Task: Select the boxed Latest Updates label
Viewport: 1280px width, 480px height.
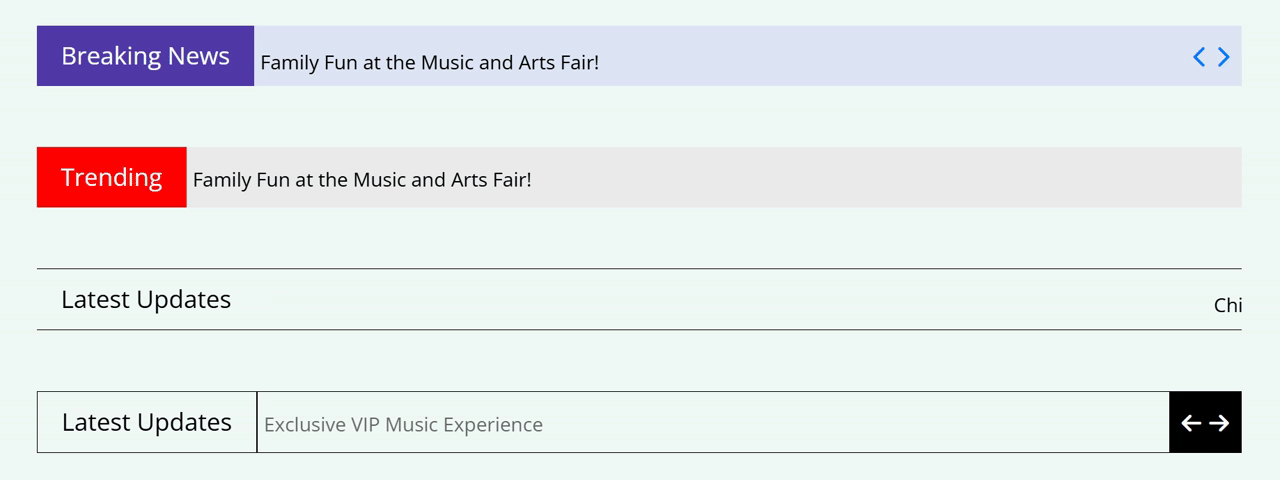Action: tap(147, 422)
